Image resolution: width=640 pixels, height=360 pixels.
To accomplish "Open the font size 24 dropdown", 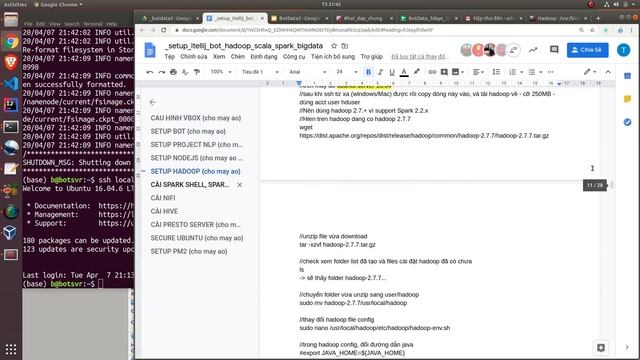I will (347, 72).
